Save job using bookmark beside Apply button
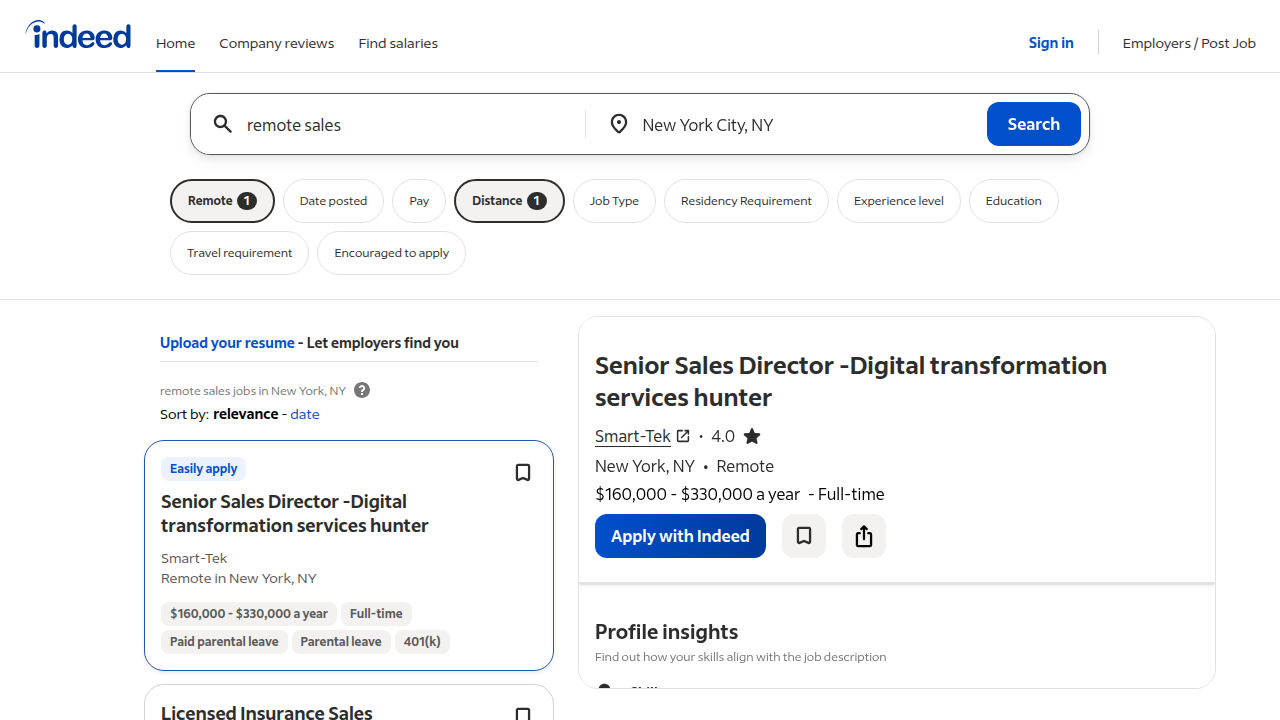 tap(804, 536)
